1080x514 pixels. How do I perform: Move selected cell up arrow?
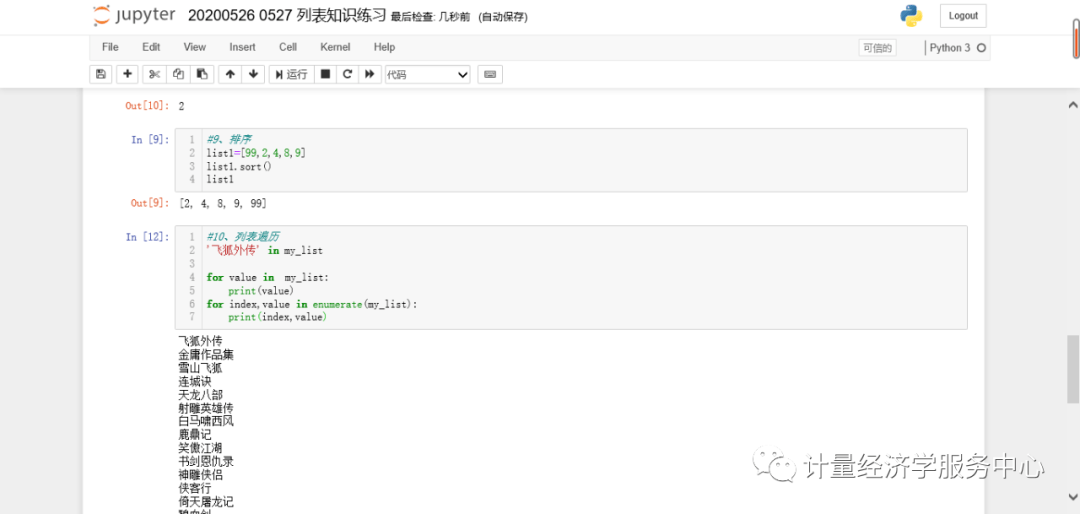[x=230, y=74]
